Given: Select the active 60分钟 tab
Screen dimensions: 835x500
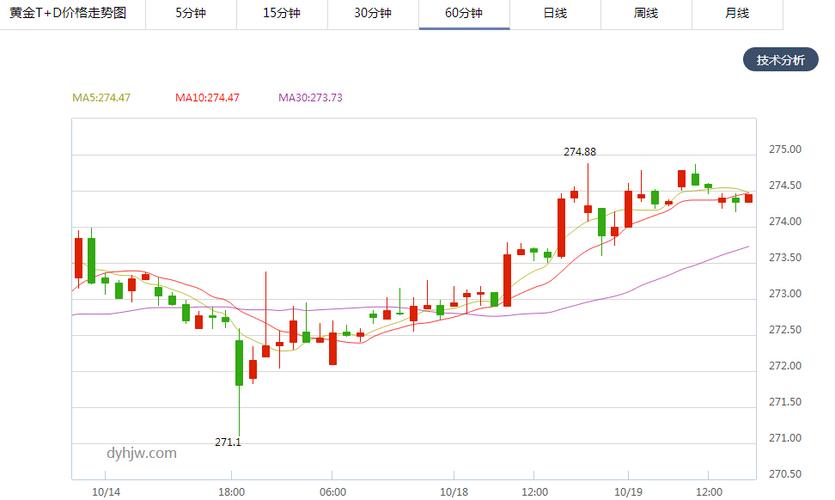Looking at the screenshot, I should 464,14.
